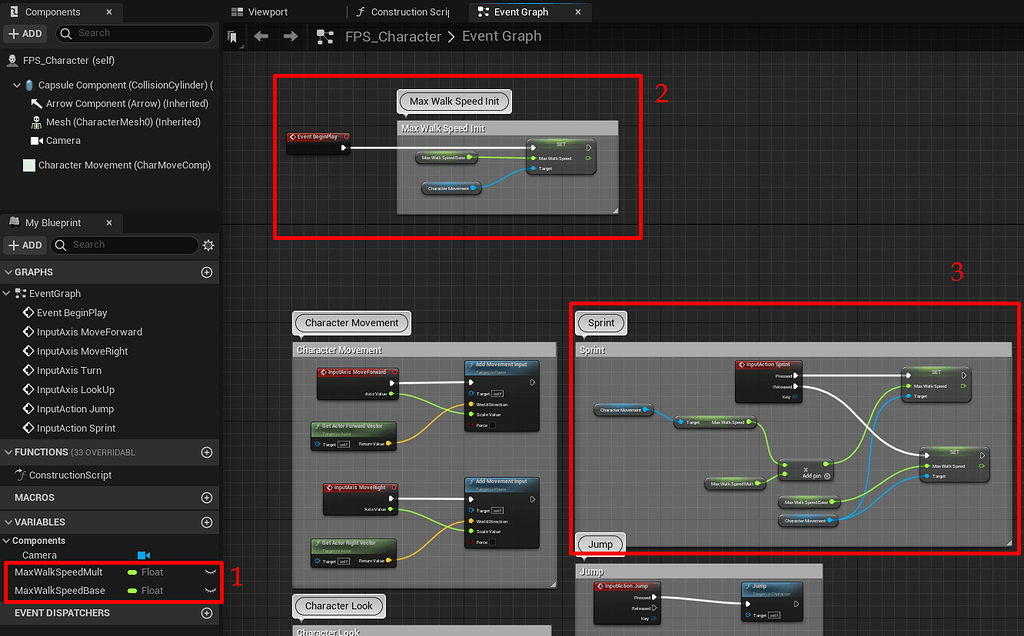This screenshot has height=636, width=1024.
Task: Click the add function plus icon on FUNCTIONS
Action: [207, 452]
